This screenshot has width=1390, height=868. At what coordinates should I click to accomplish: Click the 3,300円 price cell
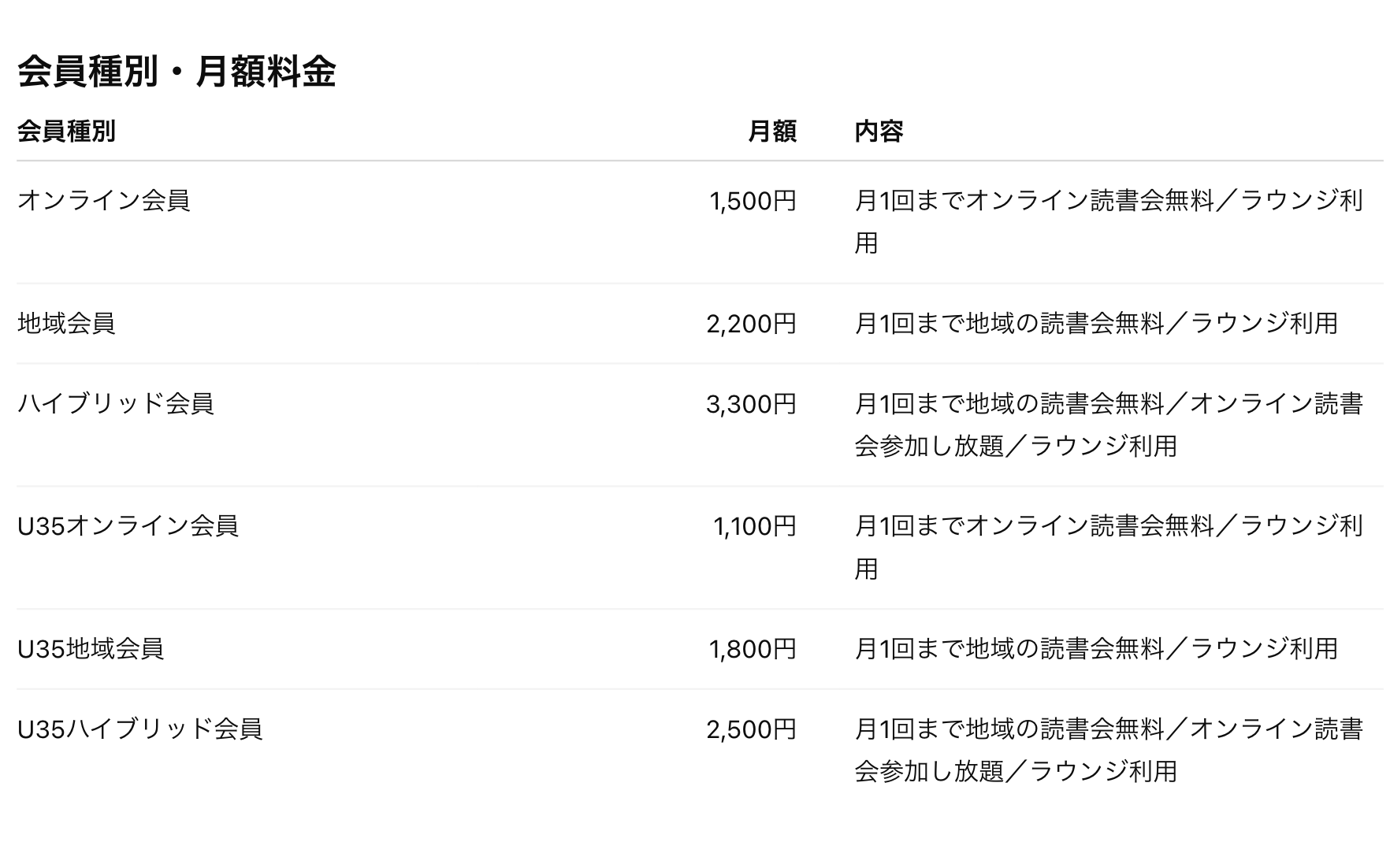(751, 404)
